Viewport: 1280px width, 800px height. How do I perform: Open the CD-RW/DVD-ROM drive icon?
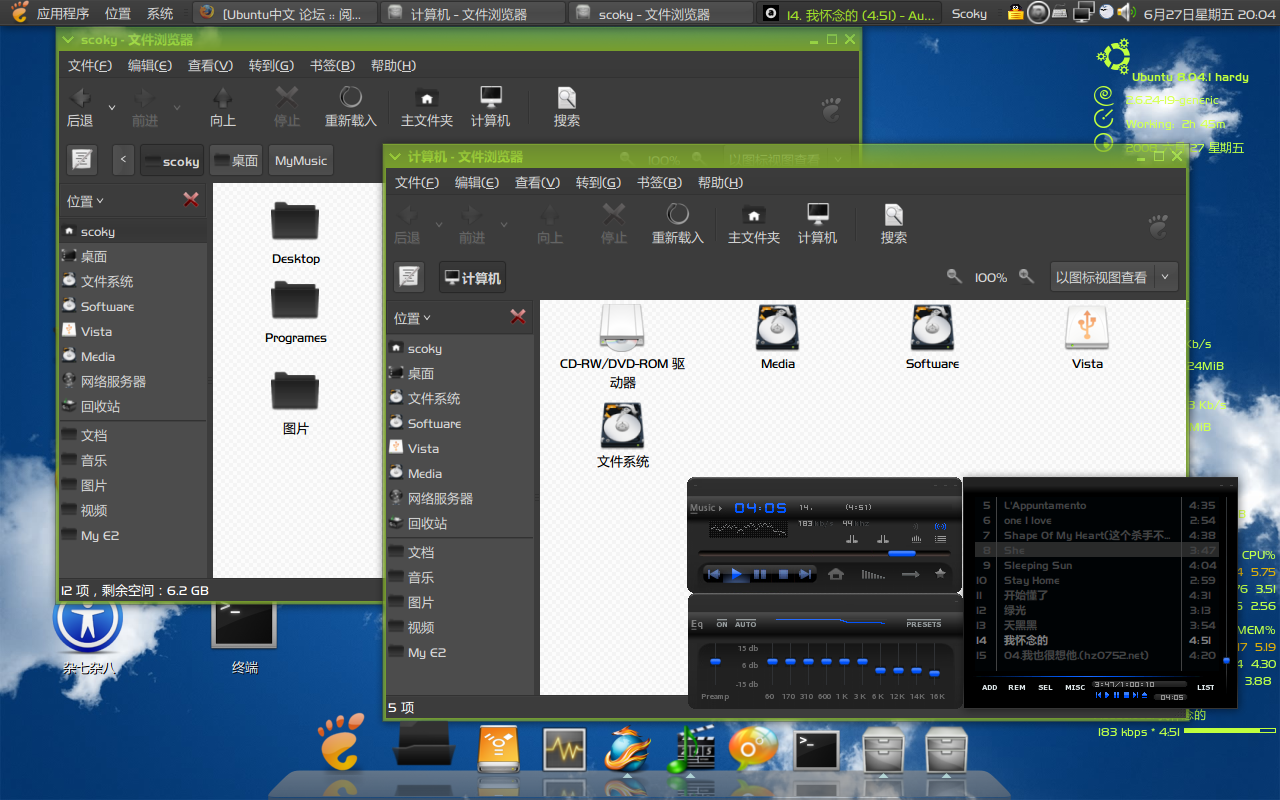pos(622,347)
